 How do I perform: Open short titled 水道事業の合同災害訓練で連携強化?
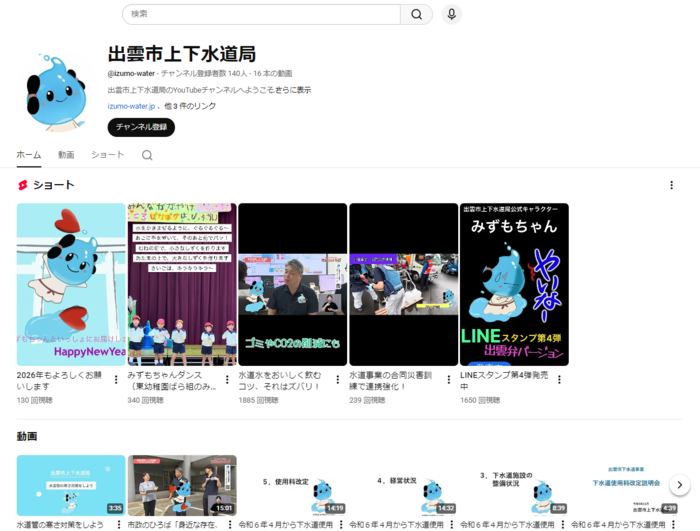391,380
